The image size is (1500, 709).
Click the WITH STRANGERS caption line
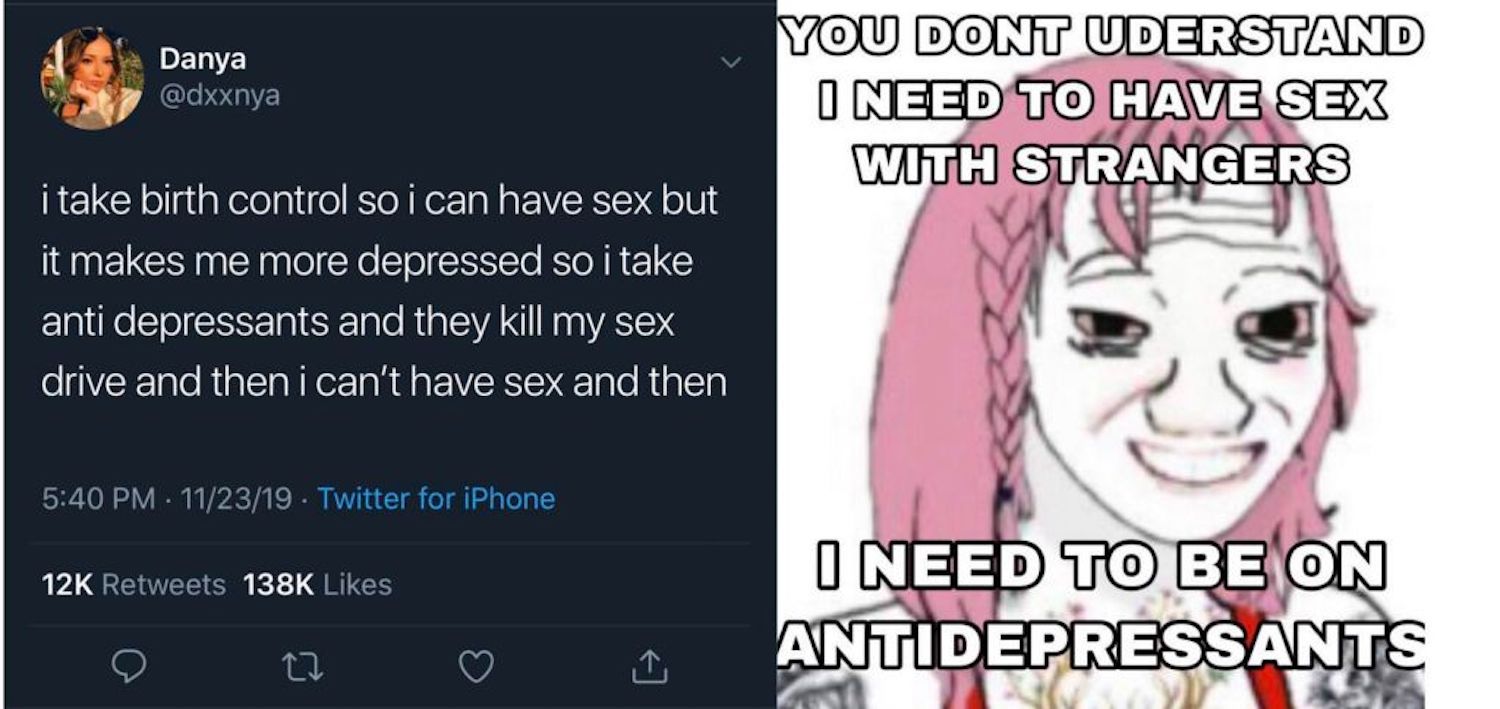[x=1102, y=163]
